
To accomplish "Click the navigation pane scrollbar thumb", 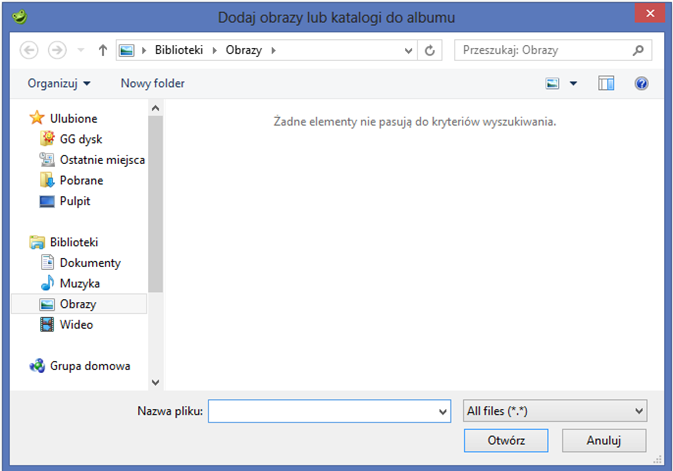I will pos(155,204).
